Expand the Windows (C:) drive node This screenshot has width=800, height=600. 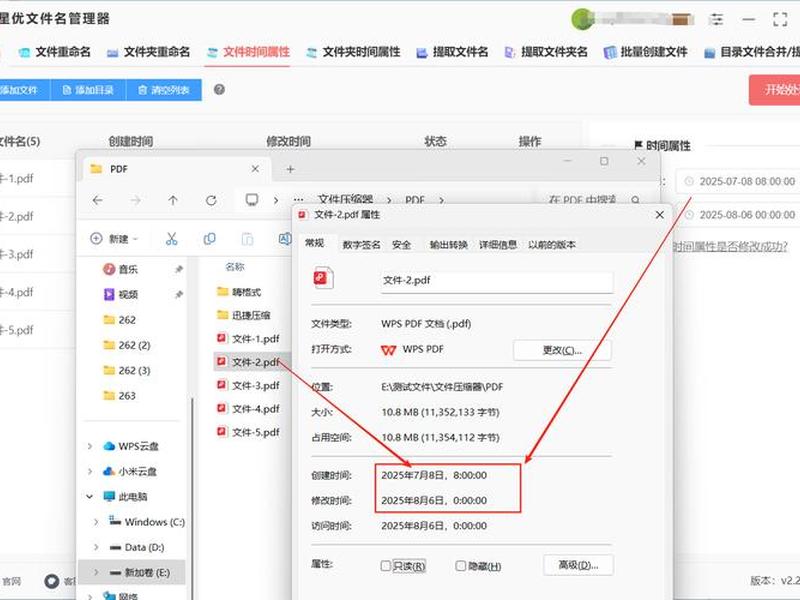point(96,522)
